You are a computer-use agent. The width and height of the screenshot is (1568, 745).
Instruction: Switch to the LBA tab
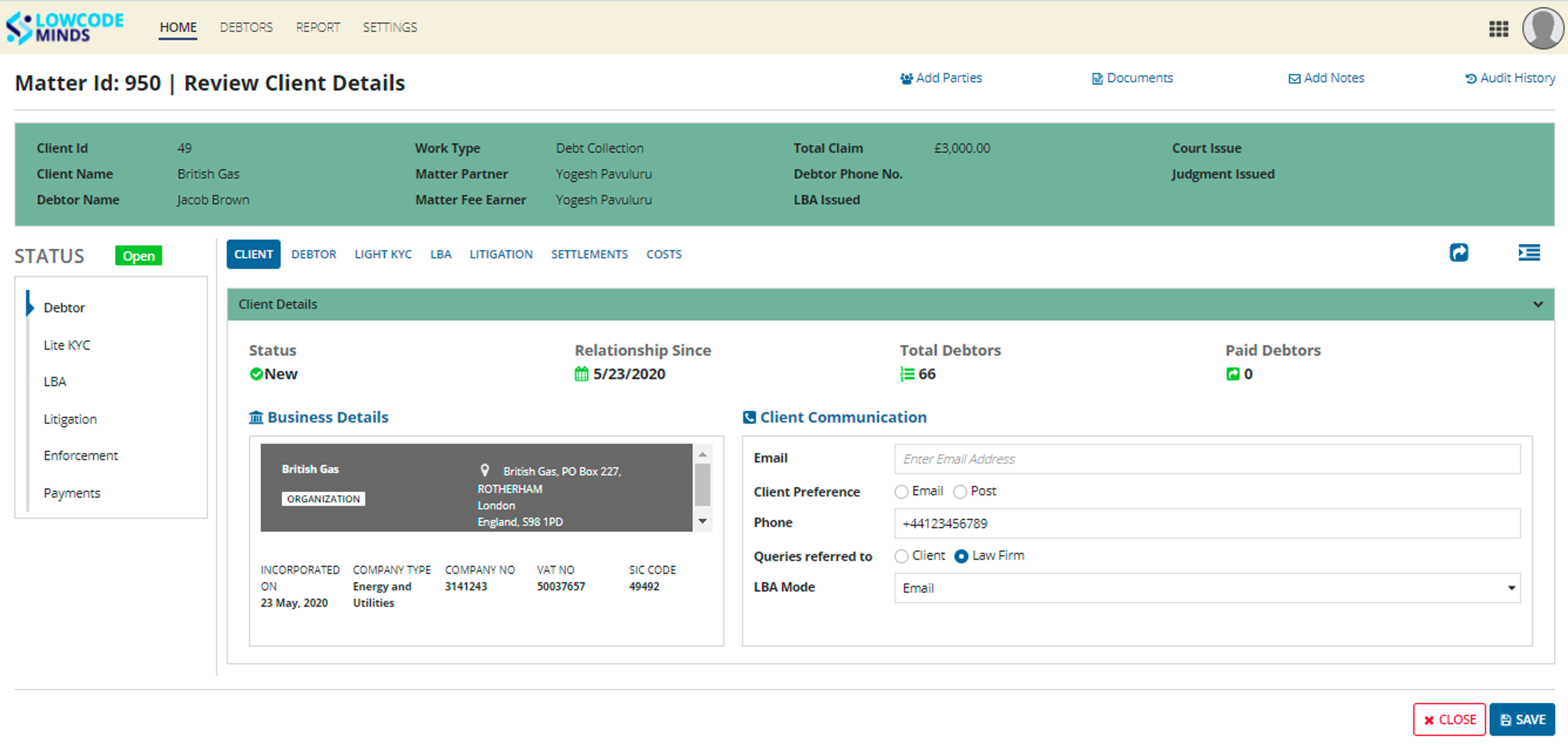point(441,254)
